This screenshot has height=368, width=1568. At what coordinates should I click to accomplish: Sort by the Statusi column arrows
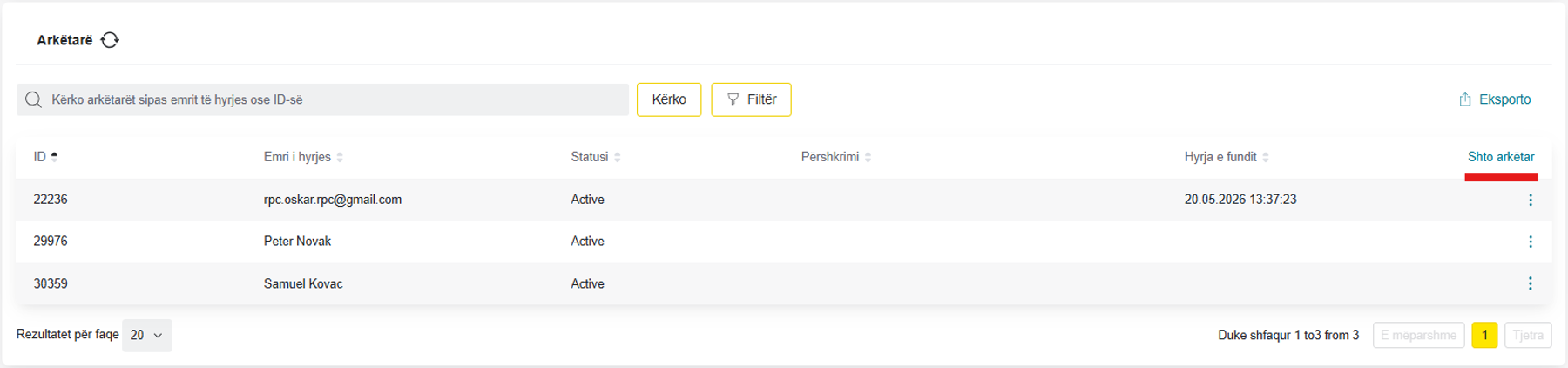coord(618,157)
